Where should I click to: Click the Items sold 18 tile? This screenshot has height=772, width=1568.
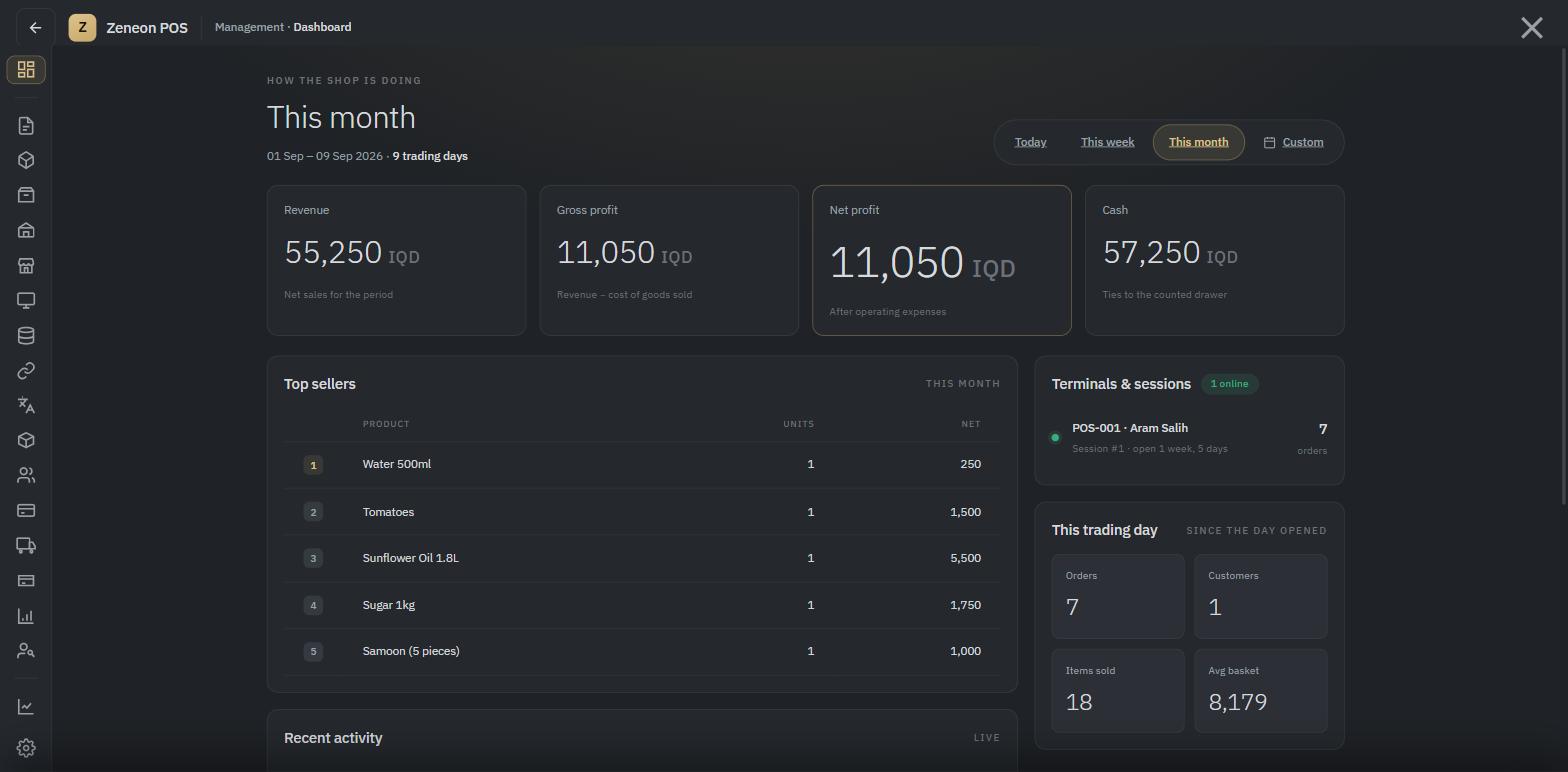click(1118, 691)
